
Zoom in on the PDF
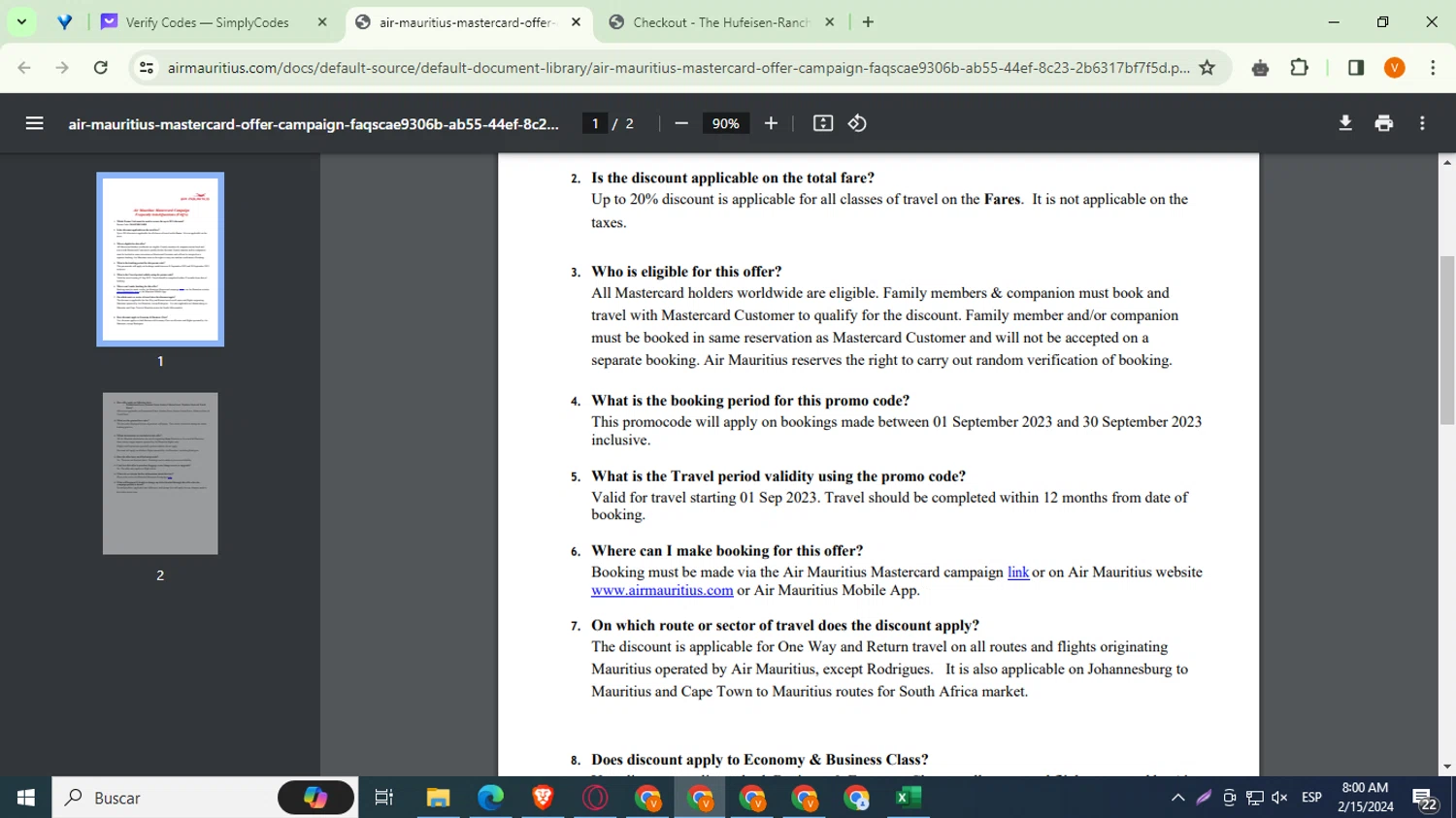click(771, 123)
